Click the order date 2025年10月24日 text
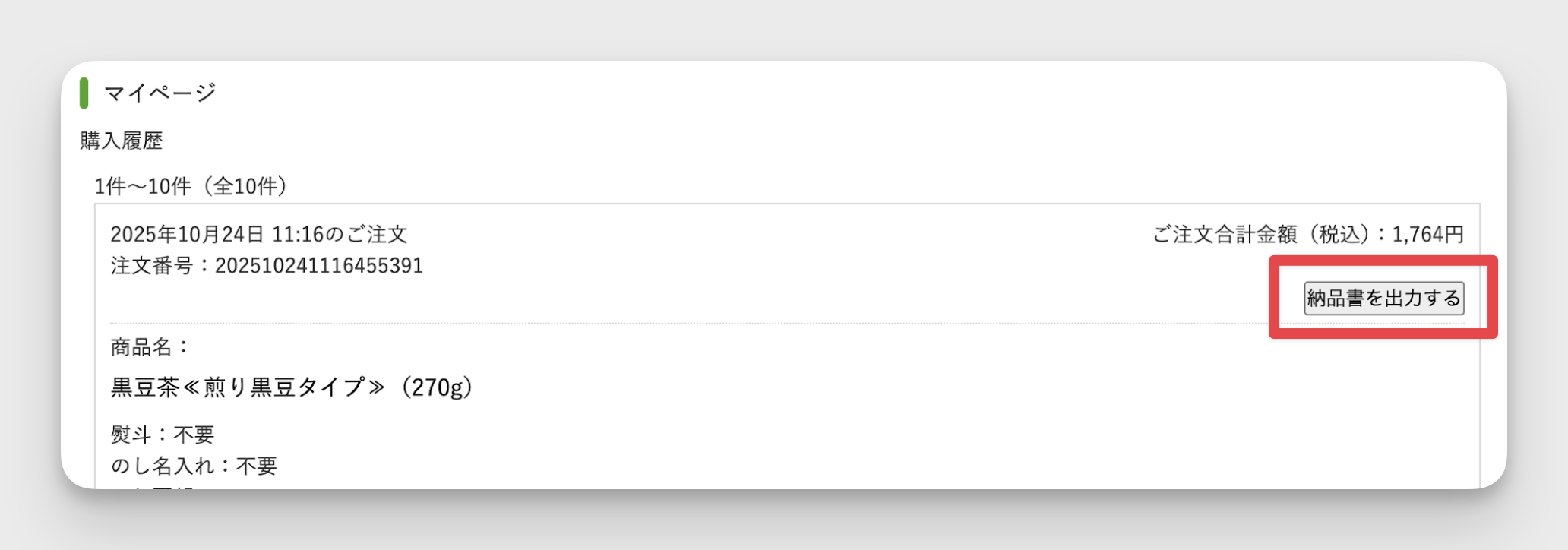 point(188,234)
